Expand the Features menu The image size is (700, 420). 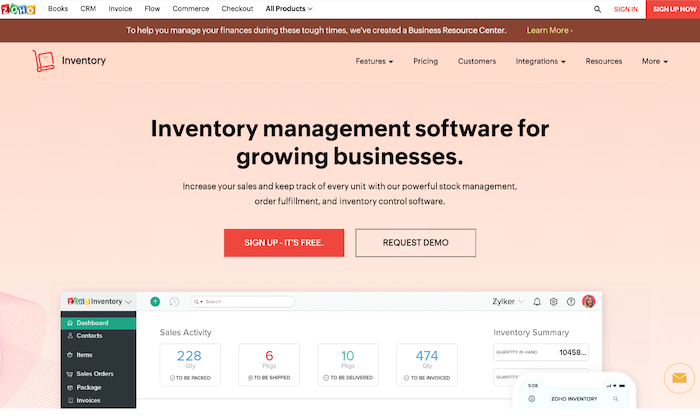(374, 61)
